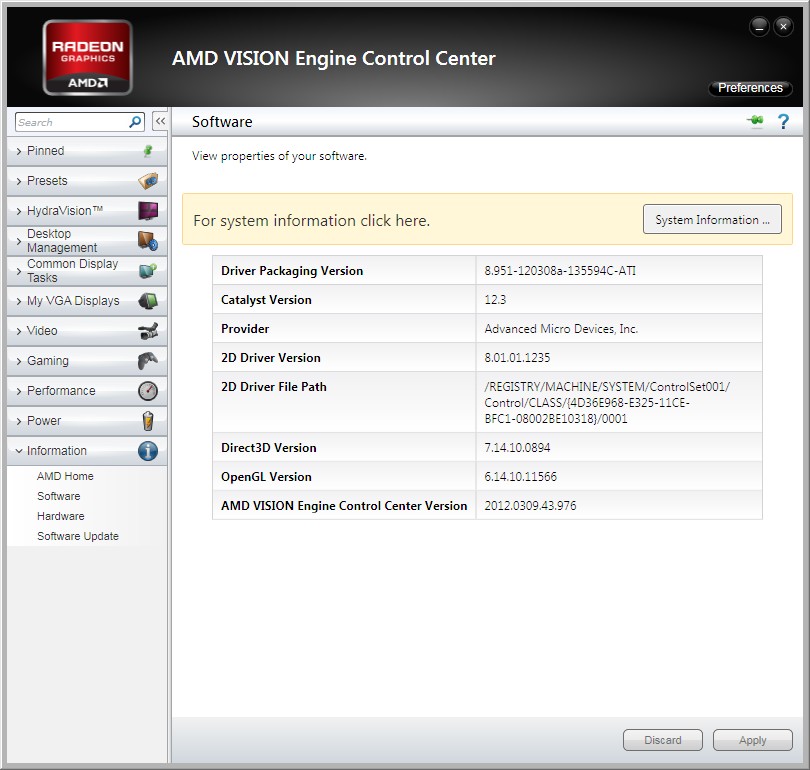
Task: Close the Control Center window
Action: pyautogui.click(x=783, y=26)
